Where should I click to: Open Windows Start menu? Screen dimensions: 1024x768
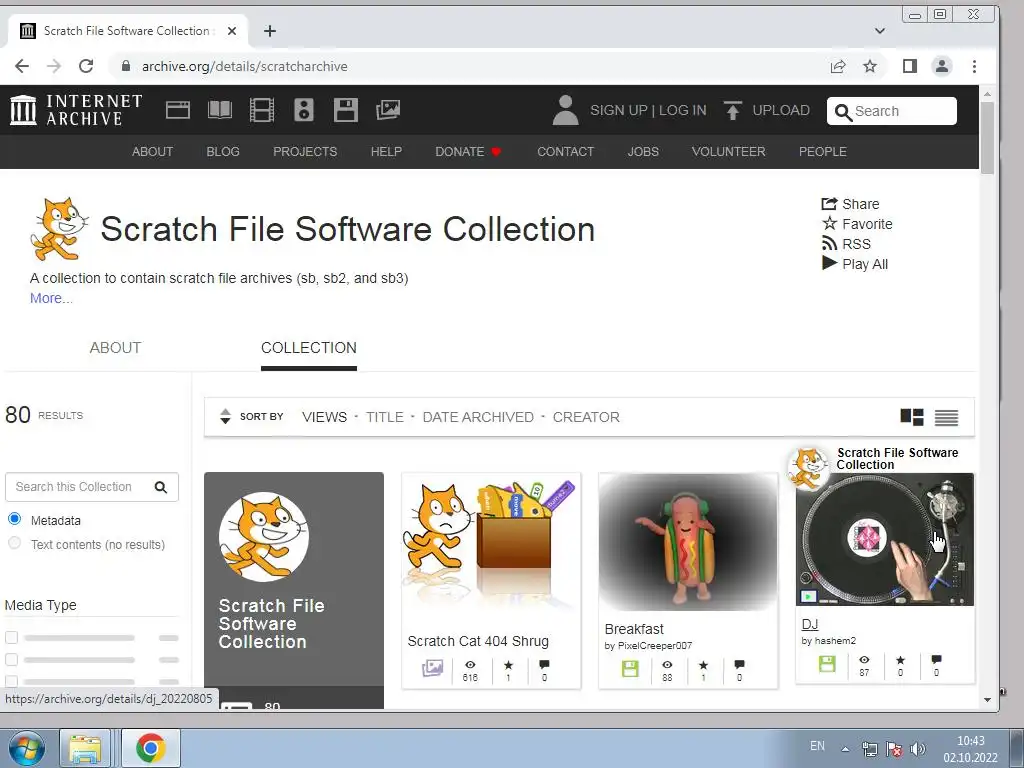tap(27, 748)
